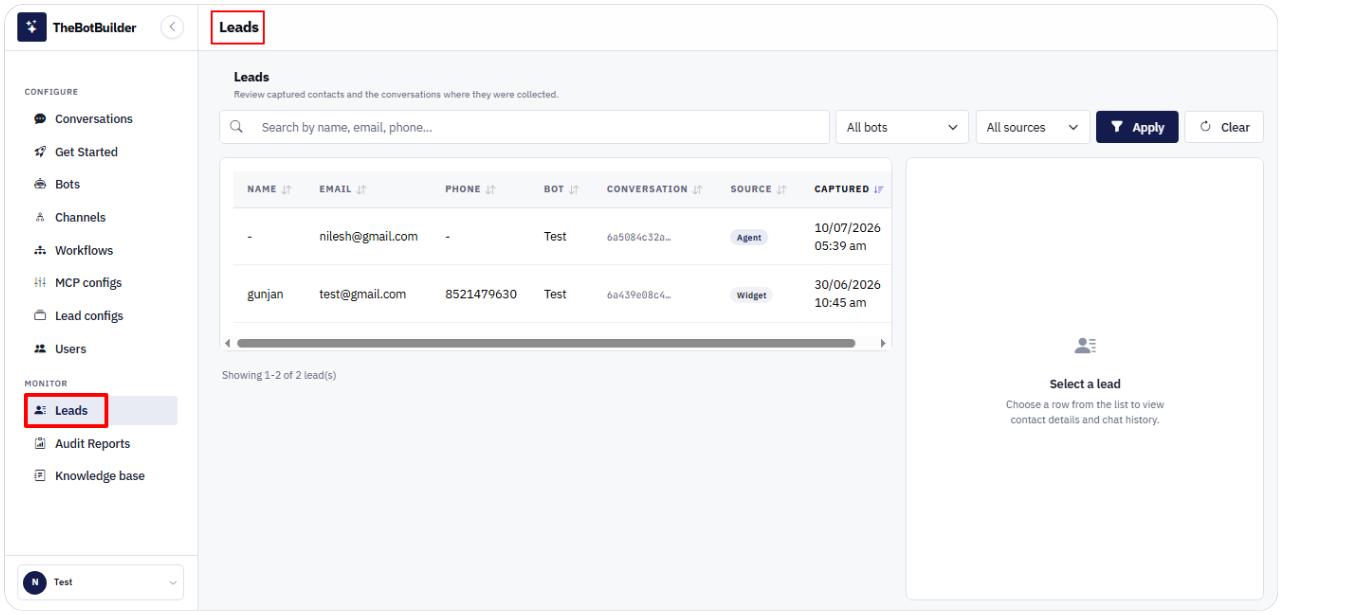Click the table scrollbar right arrow
The image size is (1366, 615).
pyautogui.click(x=883, y=343)
